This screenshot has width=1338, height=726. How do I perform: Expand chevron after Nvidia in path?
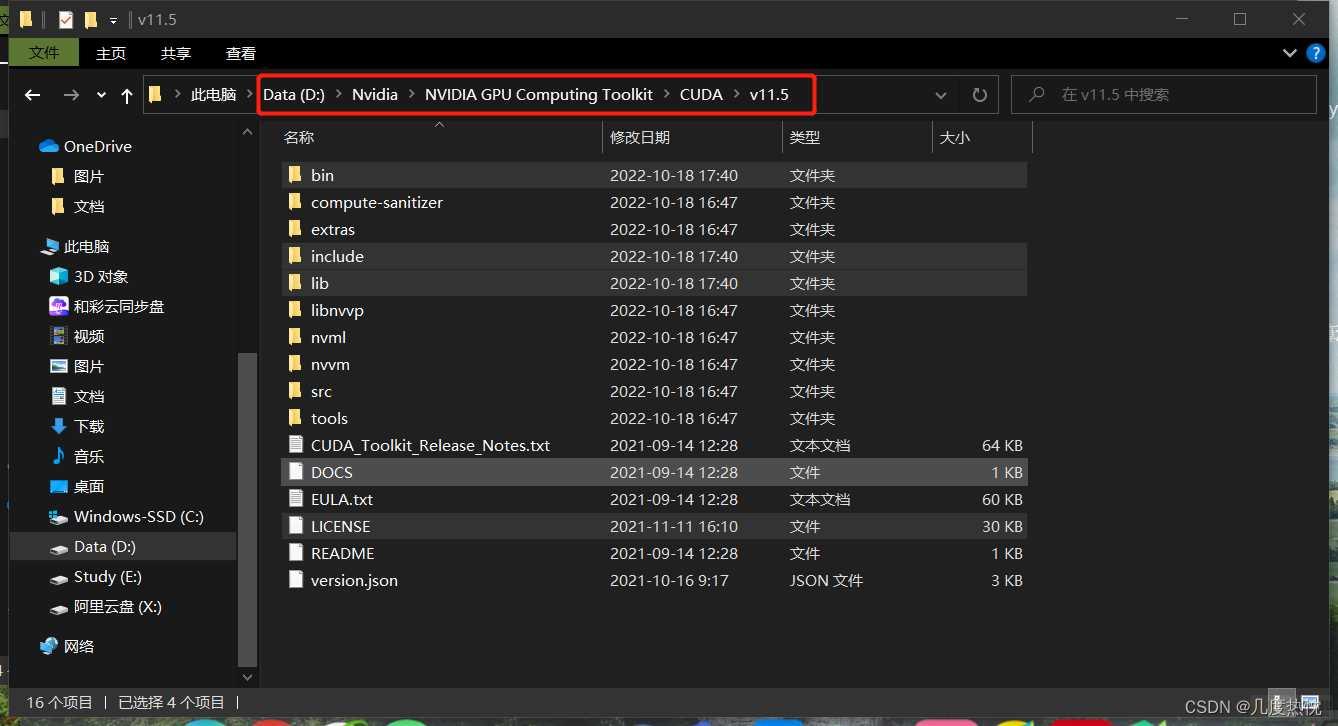point(411,94)
